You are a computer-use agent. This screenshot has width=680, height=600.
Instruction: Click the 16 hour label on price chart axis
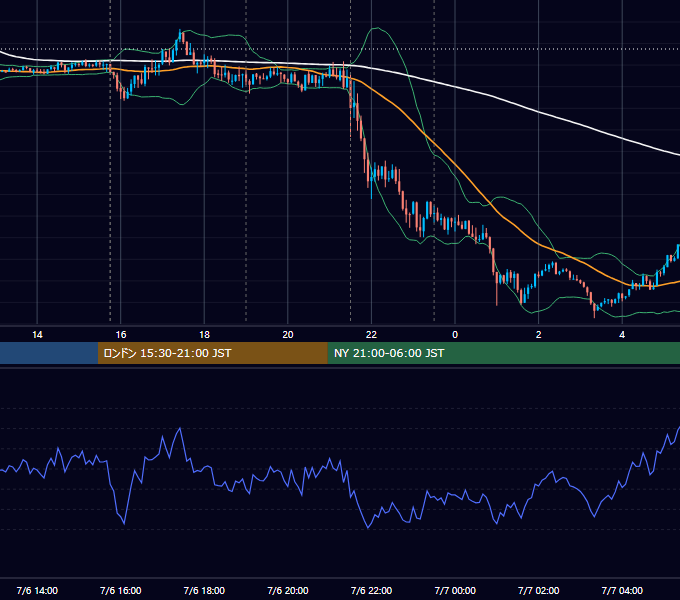coord(121,335)
